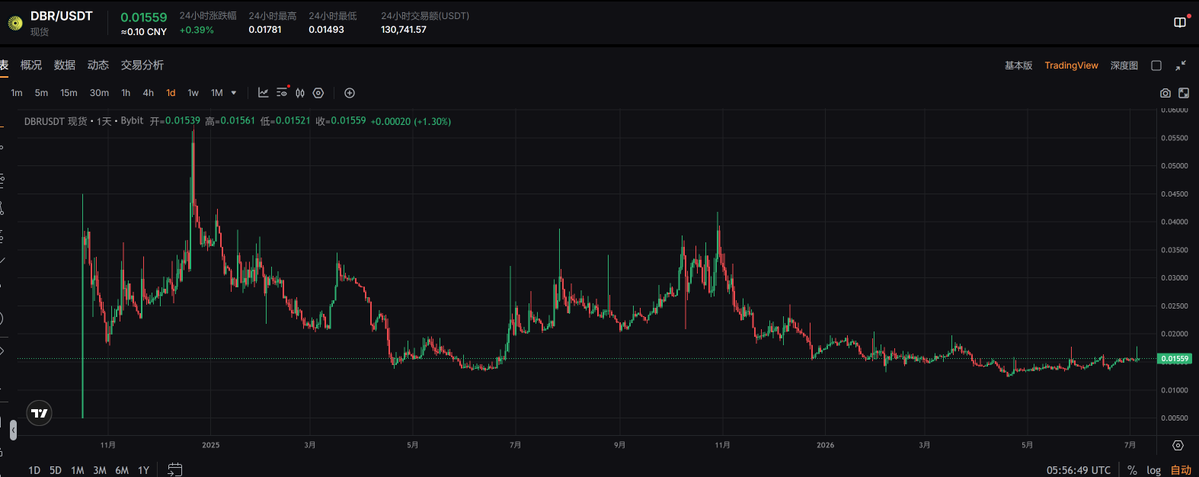Image resolution: width=1199 pixels, height=477 pixels.
Task: Set date range to 1Y
Action: point(143,470)
